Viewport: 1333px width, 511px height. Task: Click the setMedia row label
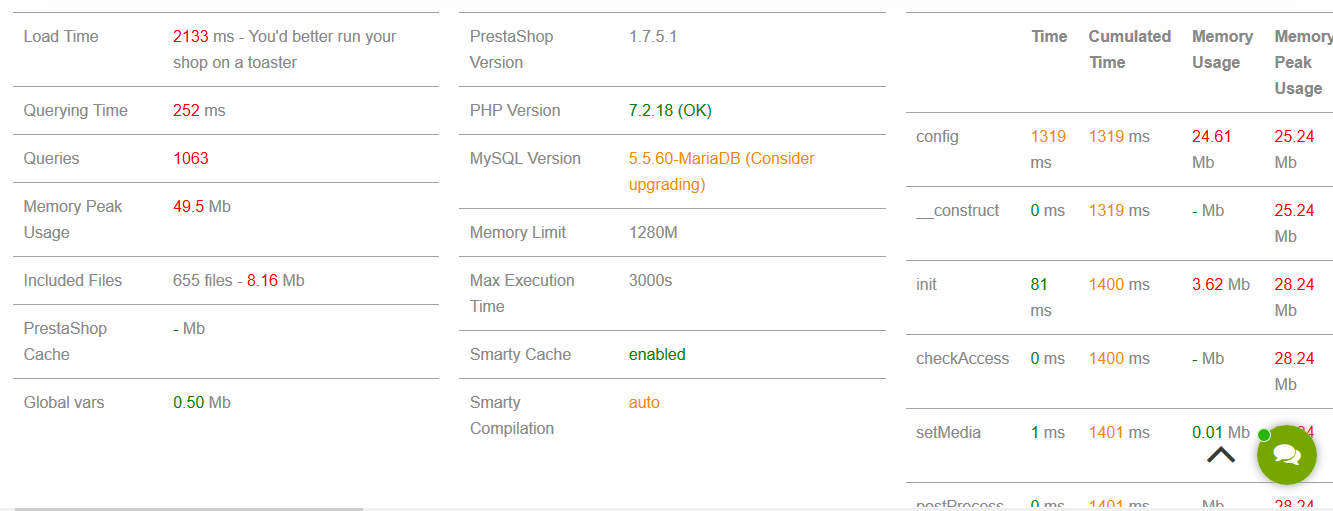tap(948, 433)
